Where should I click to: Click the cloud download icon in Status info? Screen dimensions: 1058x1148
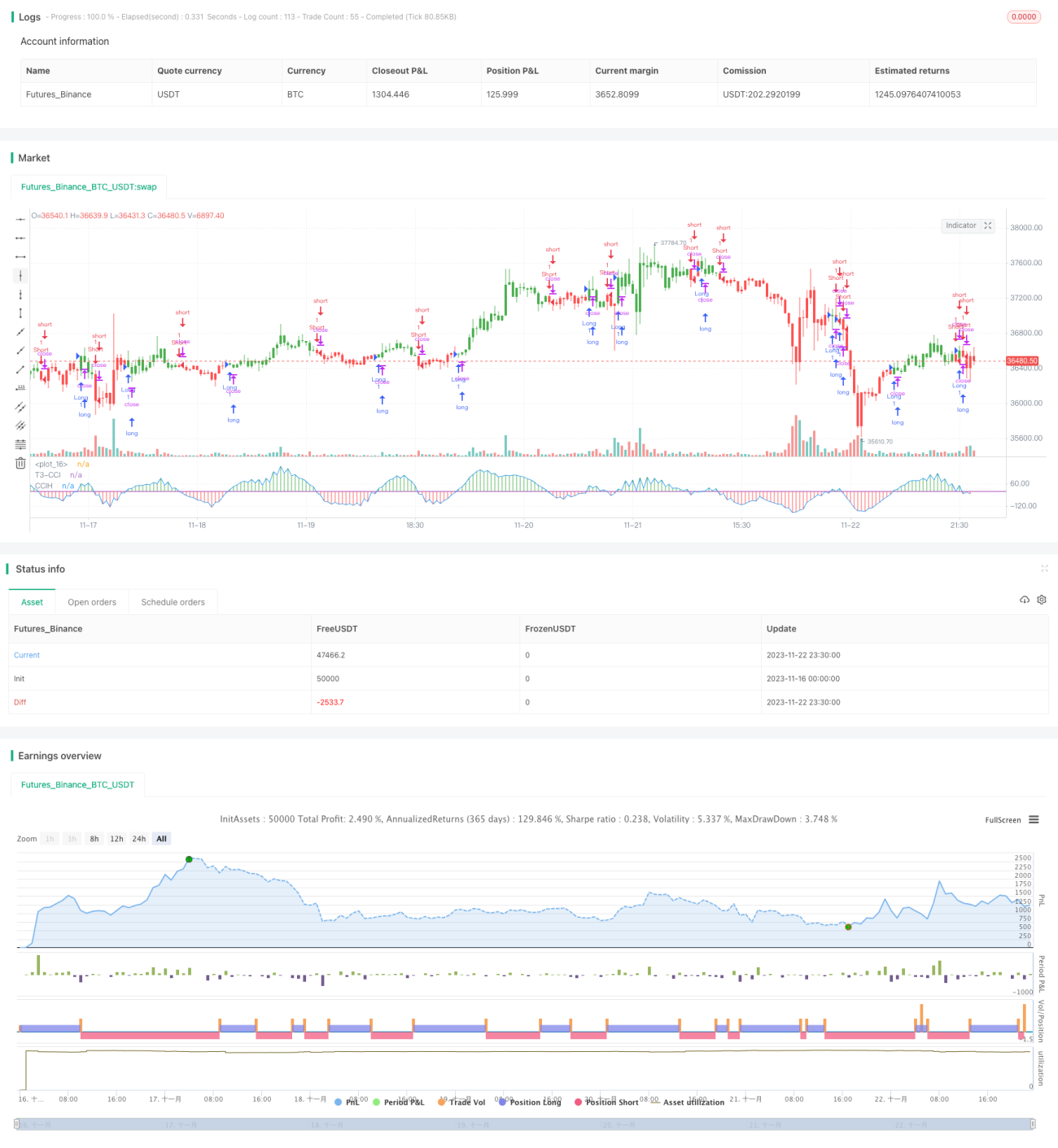pyautogui.click(x=1025, y=600)
